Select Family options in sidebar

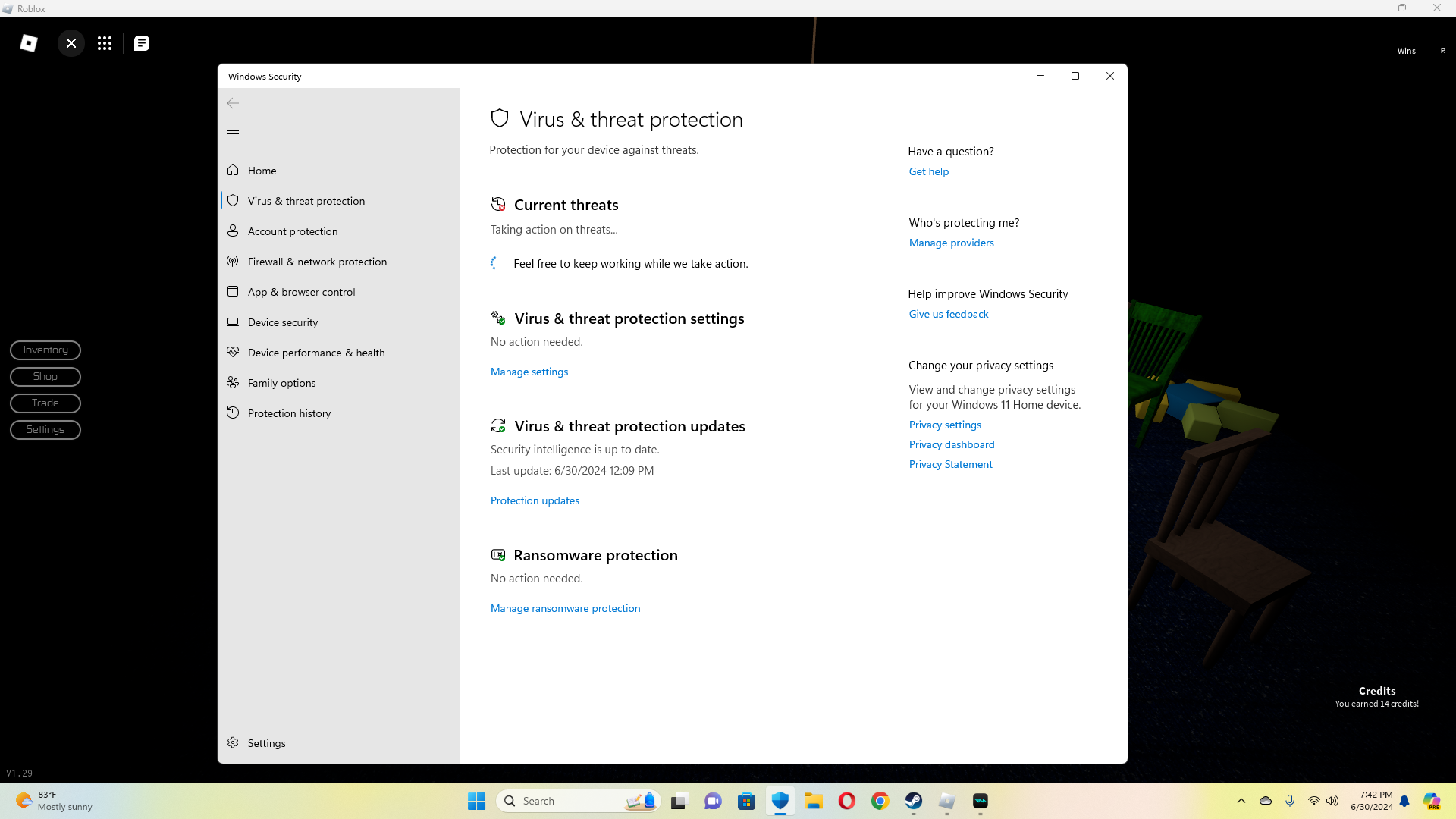339,383
